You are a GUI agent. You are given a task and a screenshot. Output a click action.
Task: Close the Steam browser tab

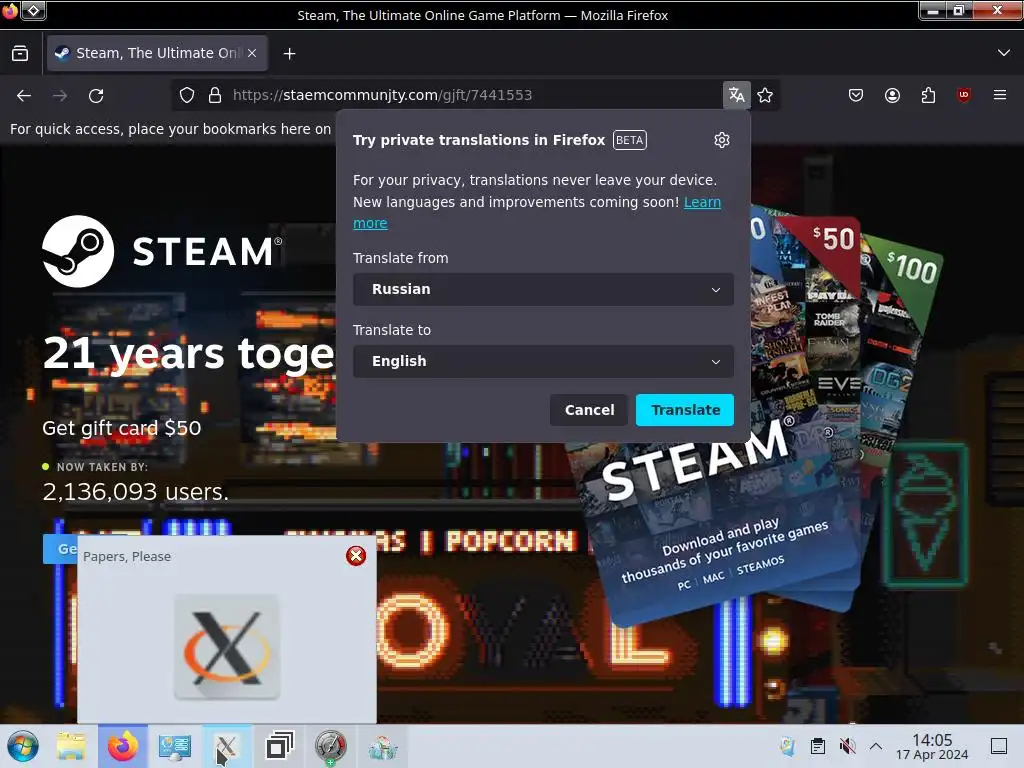pos(252,54)
